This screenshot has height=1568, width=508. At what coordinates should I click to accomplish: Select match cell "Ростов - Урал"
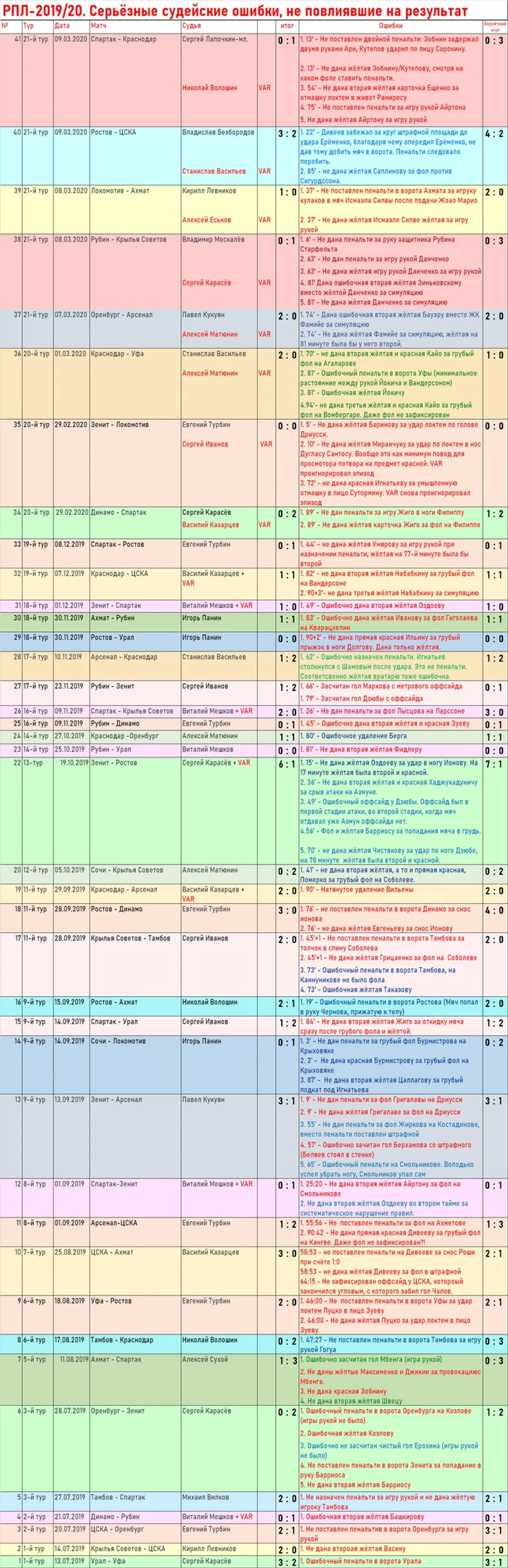[112, 638]
